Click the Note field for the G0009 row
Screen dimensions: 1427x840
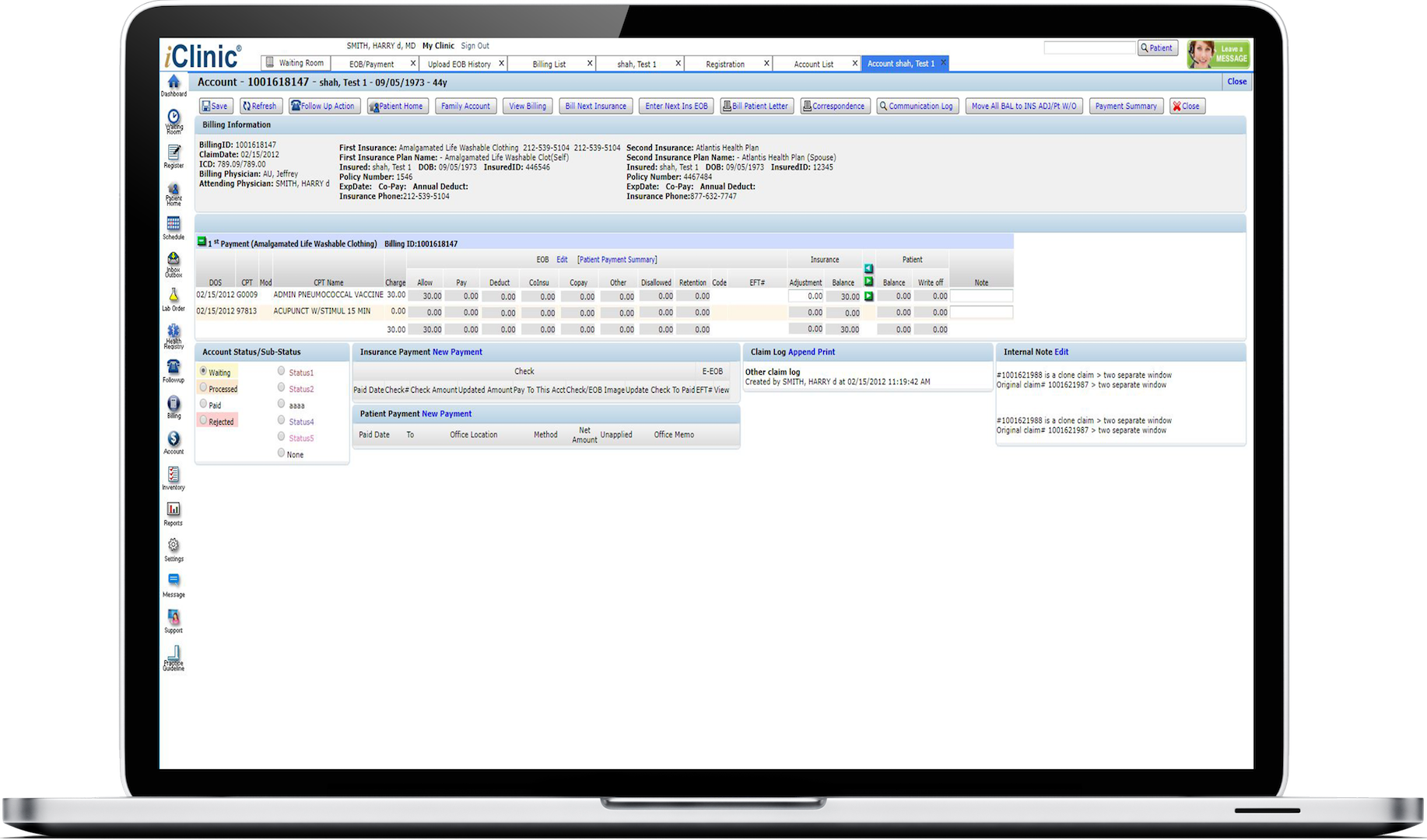(x=981, y=296)
